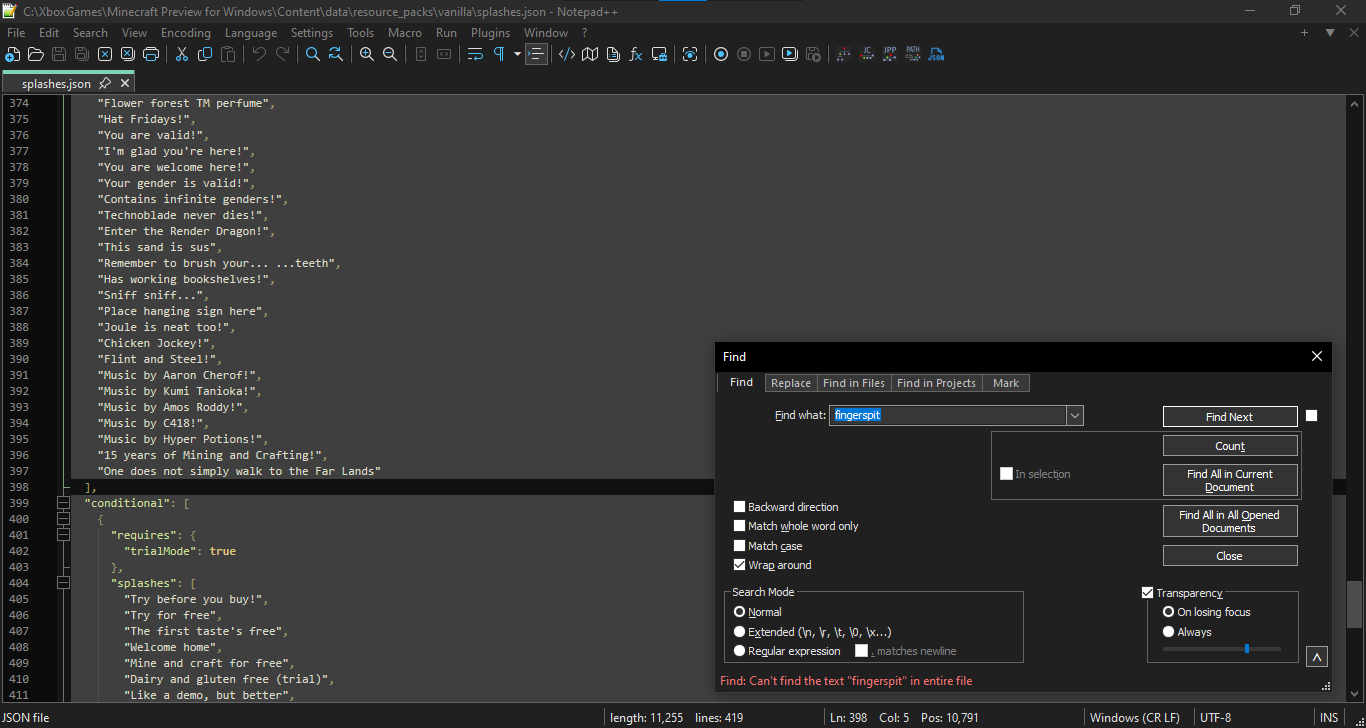1366x728 pixels.
Task: Run macro multiple times icon
Action: click(790, 54)
